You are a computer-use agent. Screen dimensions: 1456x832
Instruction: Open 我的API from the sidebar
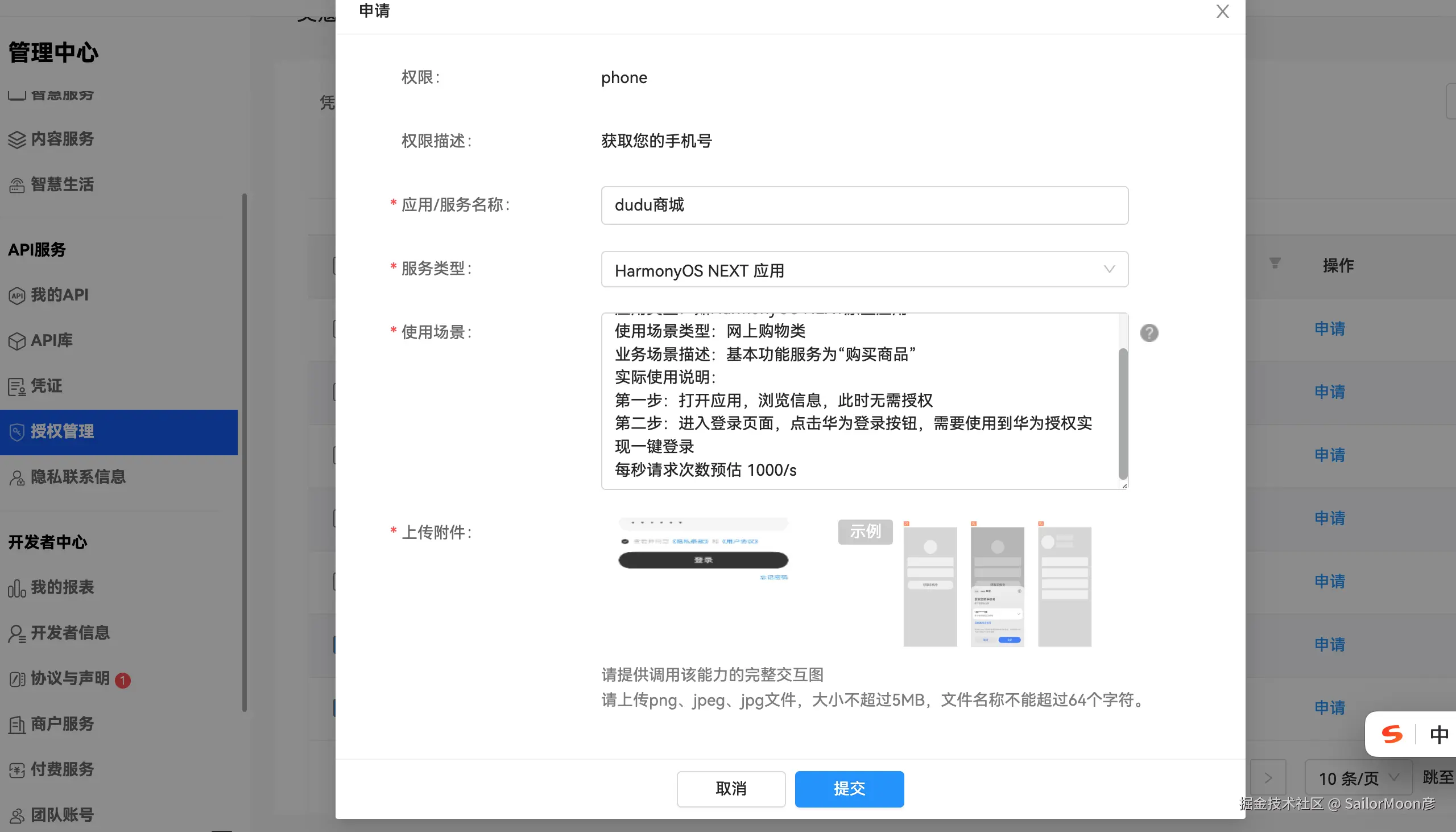click(x=59, y=295)
